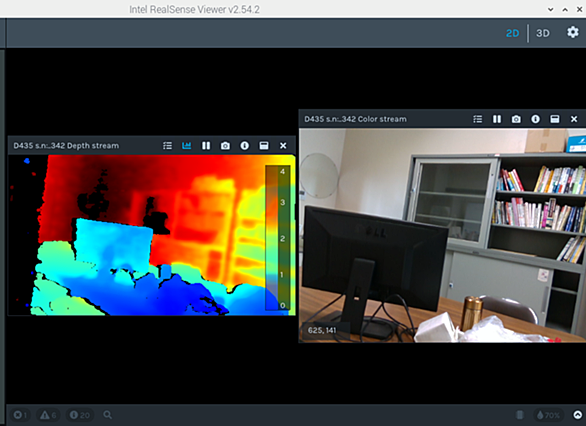Image resolution: width=586 pixels, height=426 pixels.
Task: Maximize the Color stream panel
Action: pyautogui.click(x=555, y=119)
